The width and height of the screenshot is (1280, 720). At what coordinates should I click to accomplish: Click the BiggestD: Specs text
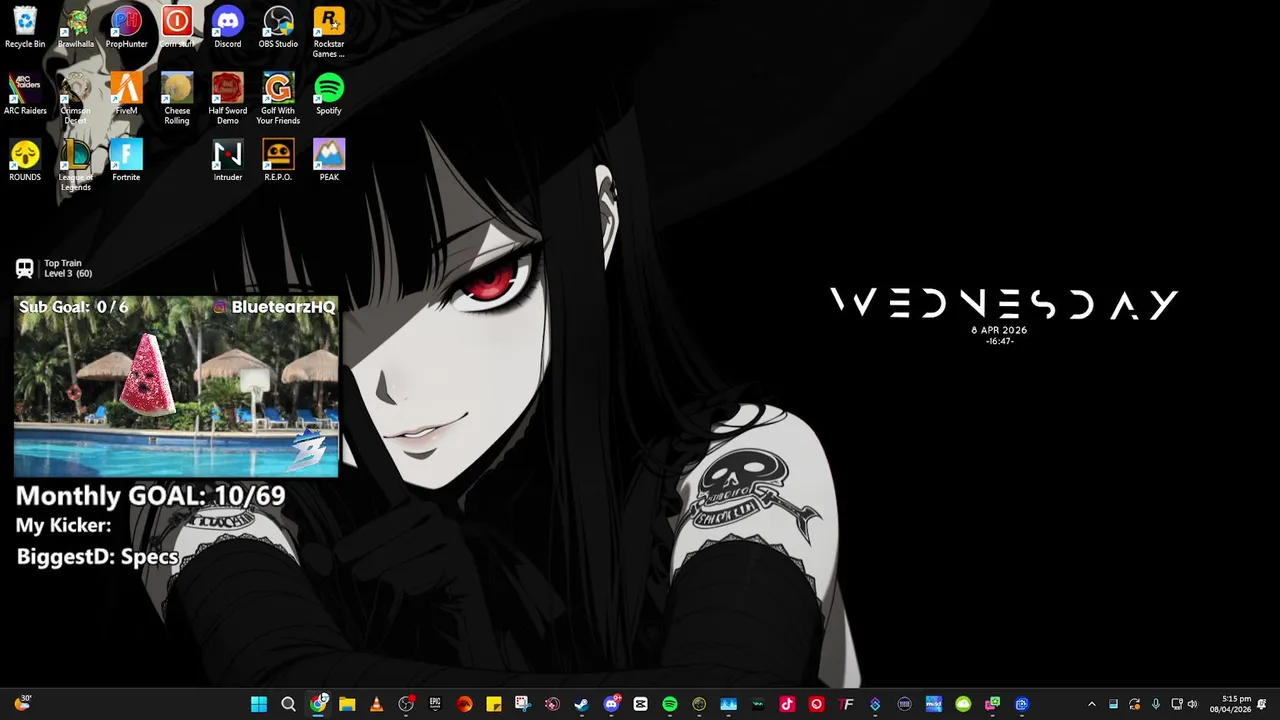coord(97,557)
